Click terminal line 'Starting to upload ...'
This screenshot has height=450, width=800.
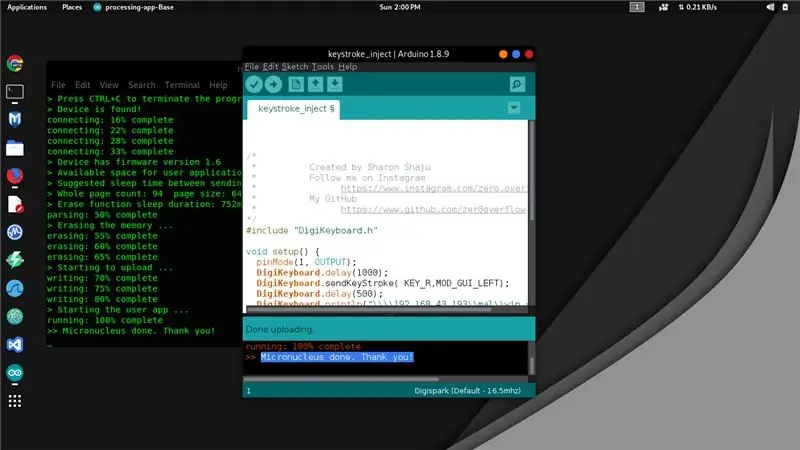pos(114,268)
